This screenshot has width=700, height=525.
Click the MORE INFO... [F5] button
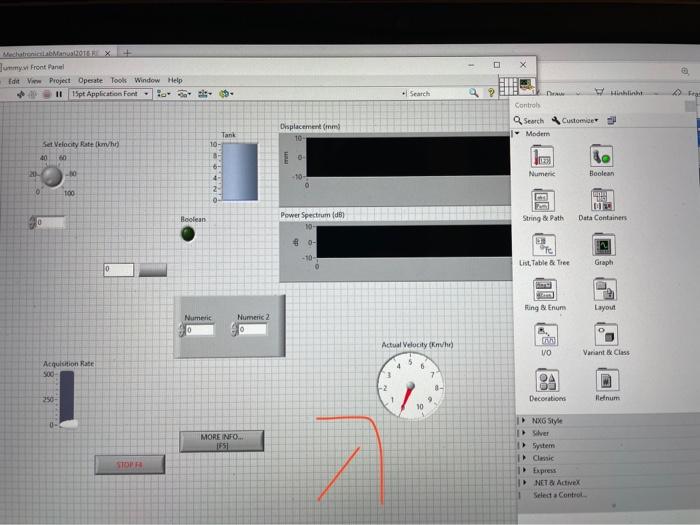(222, 441)
